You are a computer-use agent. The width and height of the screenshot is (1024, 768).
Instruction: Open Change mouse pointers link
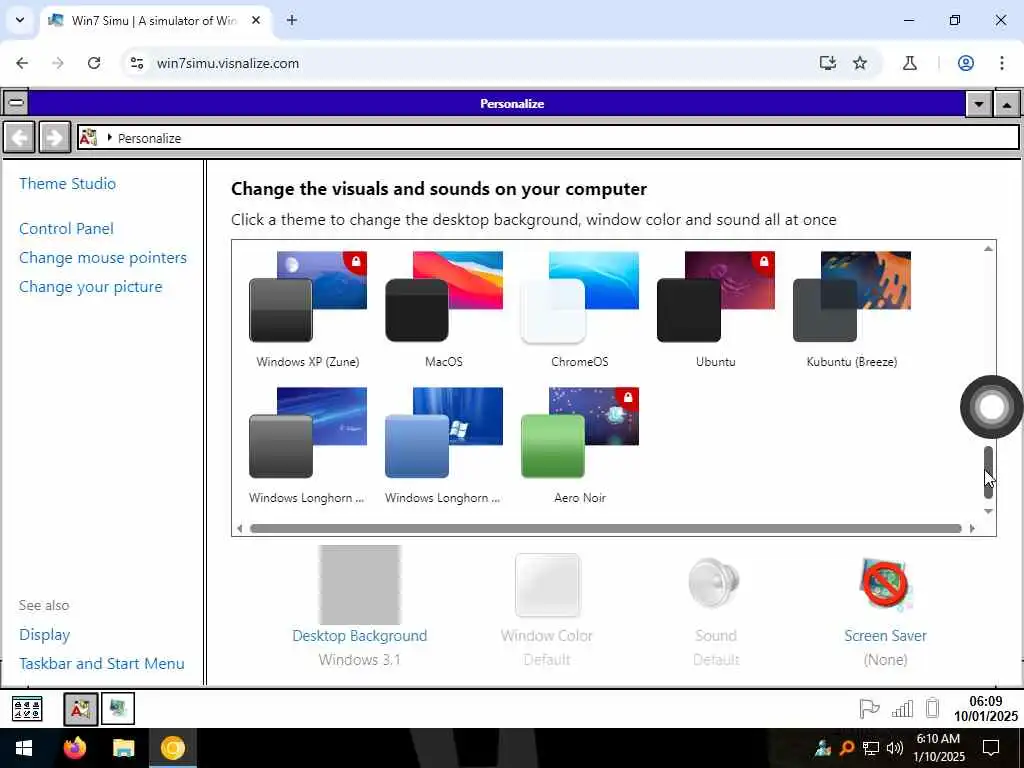click(103, 258)
